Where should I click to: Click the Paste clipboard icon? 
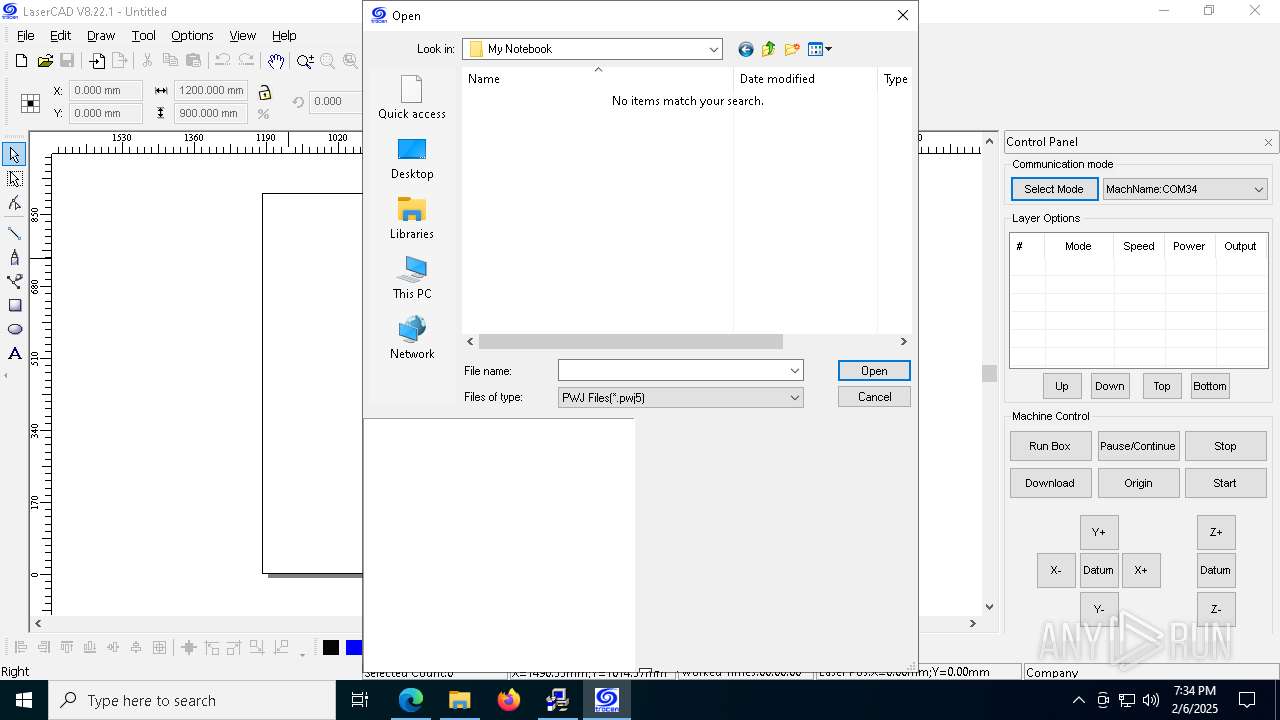tap(194, 61)
